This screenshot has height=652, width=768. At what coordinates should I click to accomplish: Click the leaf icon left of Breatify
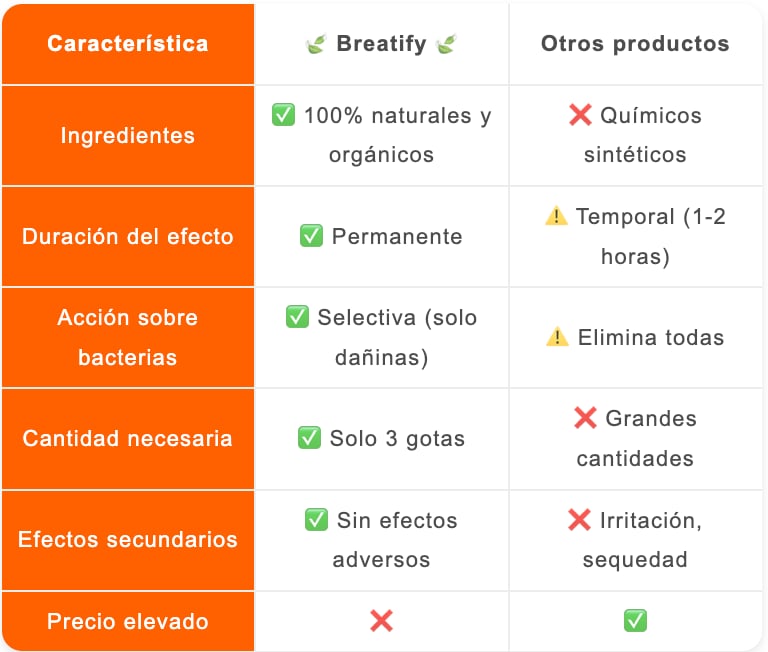[x=315, y=45]
